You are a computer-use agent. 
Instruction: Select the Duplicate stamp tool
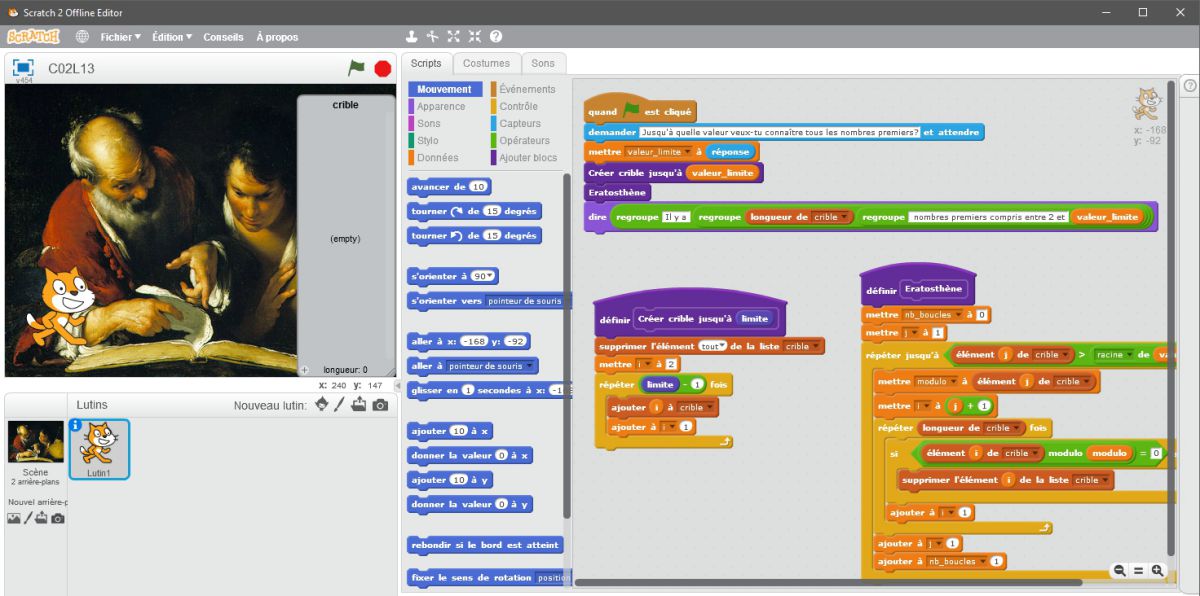[411, 36]
